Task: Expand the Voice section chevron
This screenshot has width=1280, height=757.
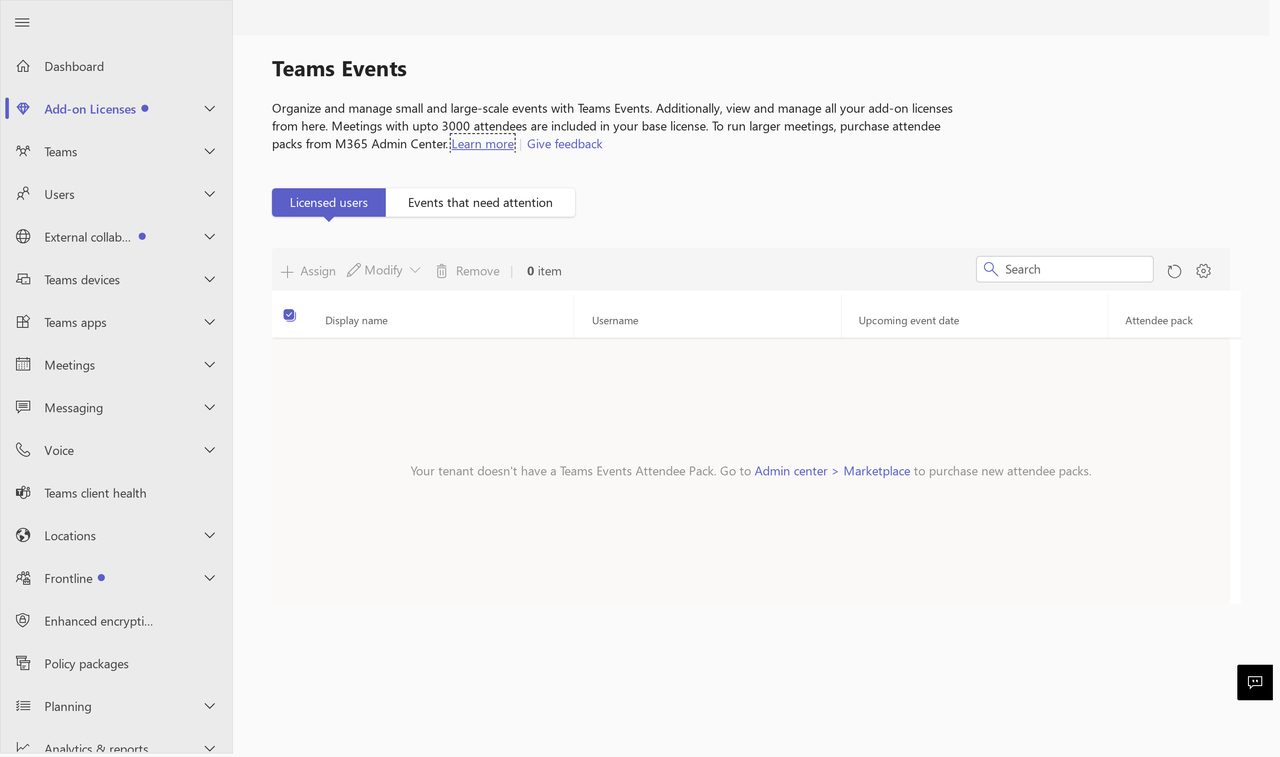Action: tap(210, 450)
